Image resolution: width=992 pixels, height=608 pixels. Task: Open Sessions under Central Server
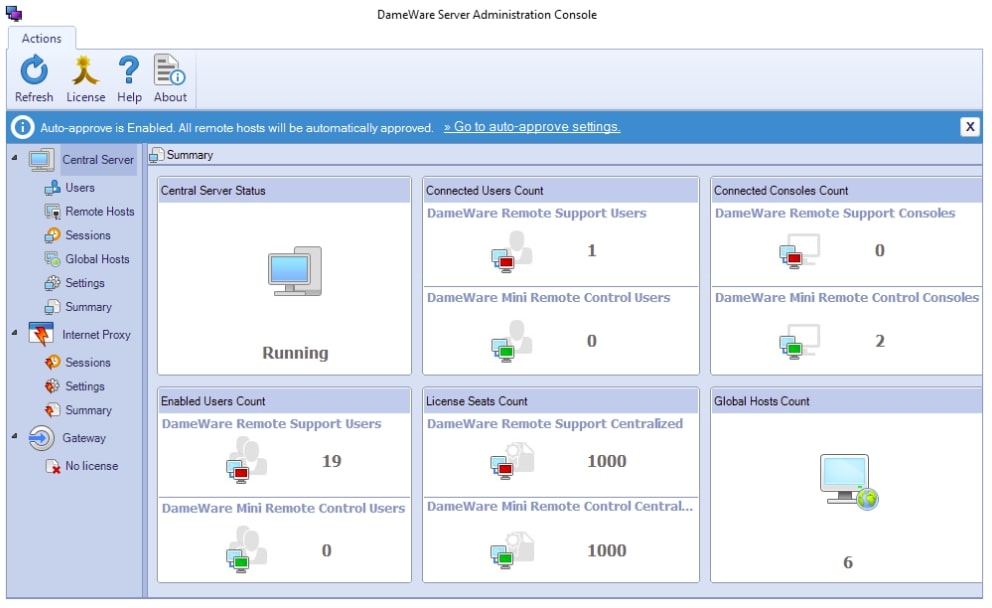88,235
